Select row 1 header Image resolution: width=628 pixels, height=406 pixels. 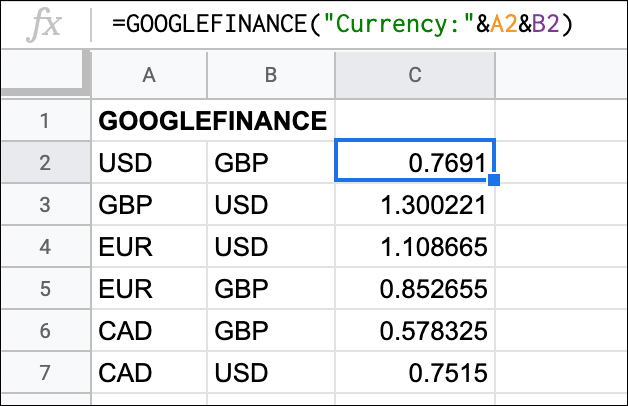coord(45,121)
